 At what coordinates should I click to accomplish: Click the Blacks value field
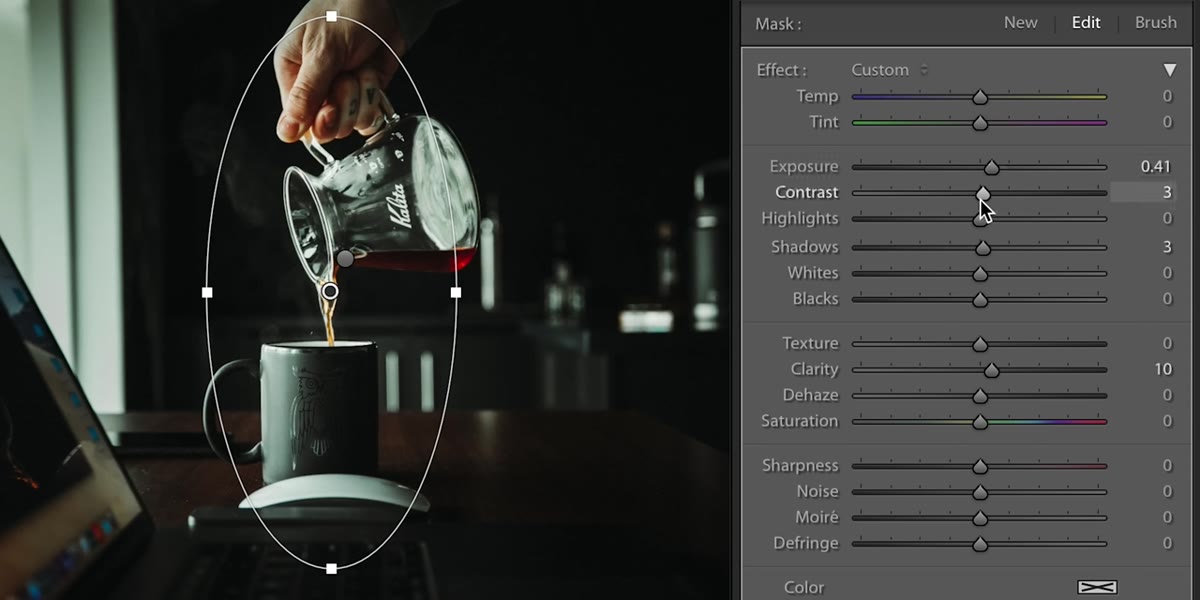[1167, 298]
